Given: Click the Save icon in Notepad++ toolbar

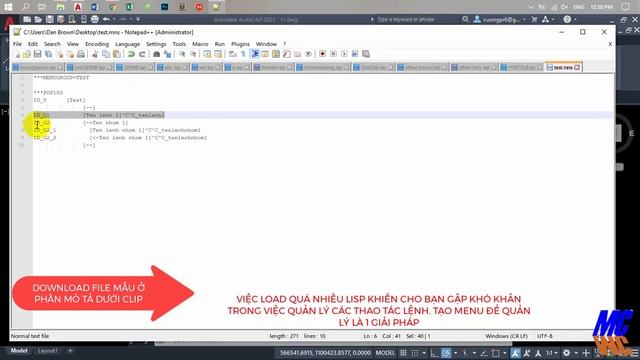Looking at the screenshot, I should click(x=38, y=54).
